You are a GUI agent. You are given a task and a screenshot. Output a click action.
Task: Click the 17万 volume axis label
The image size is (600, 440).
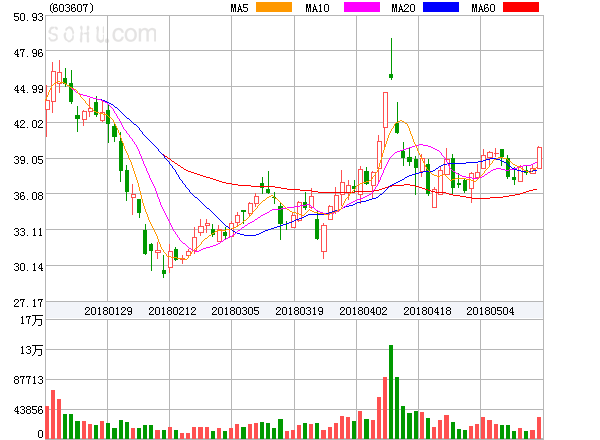32,320
